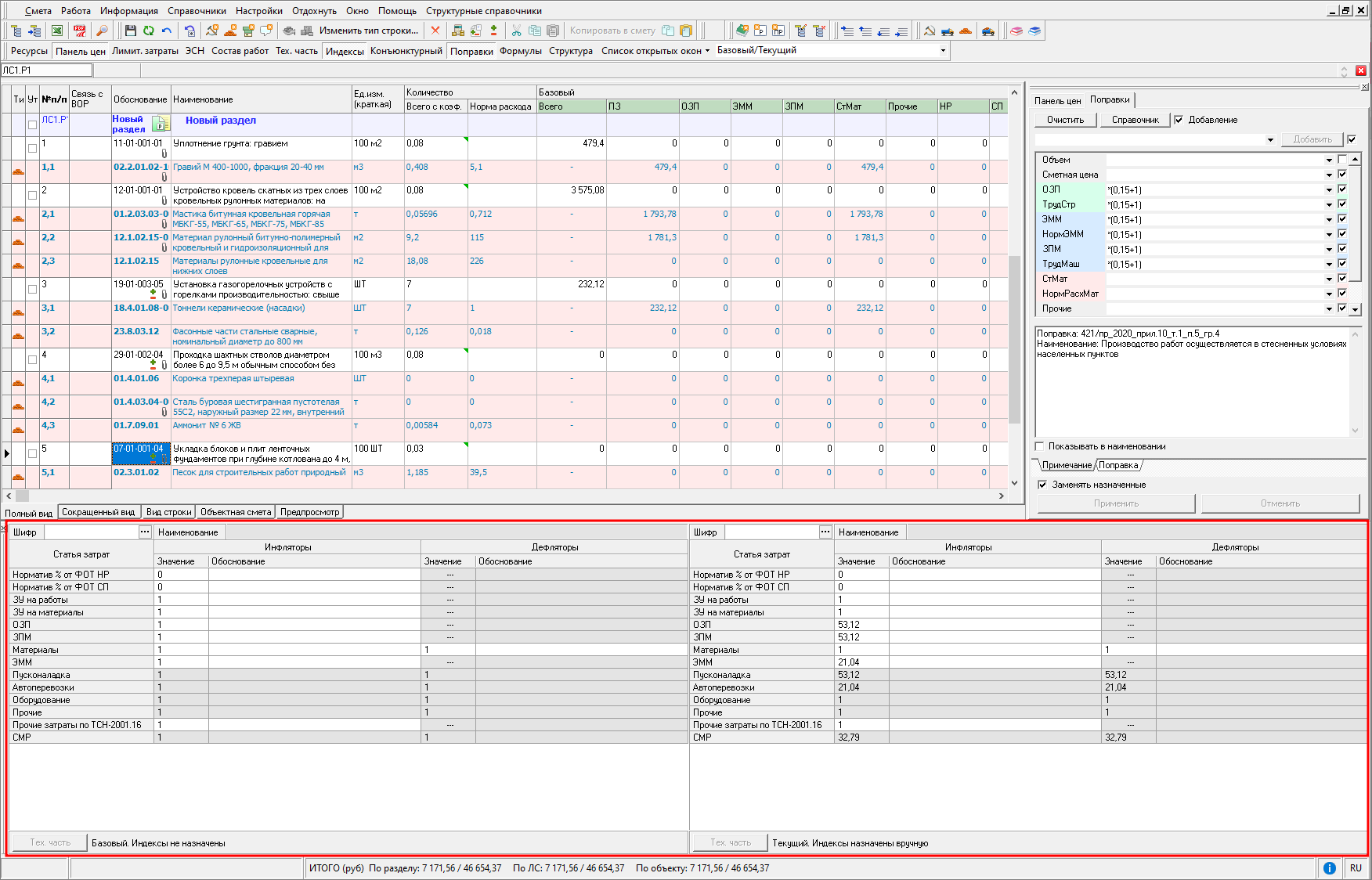The image size is (1372, 880).
Task: Select row 07-01-001-04 code cell
Action: point(141,453)
